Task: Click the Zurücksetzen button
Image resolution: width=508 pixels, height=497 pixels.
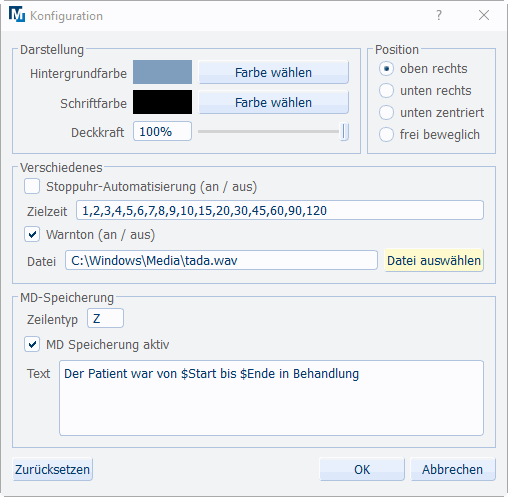Action: tap(52, 469)
